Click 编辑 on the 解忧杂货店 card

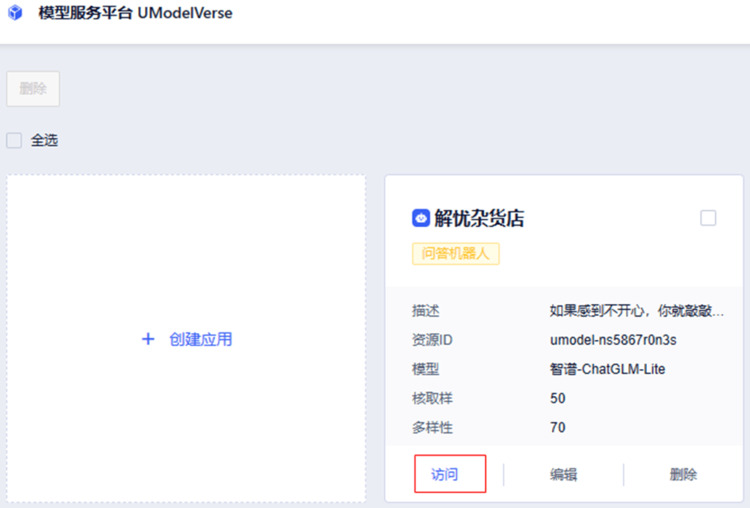click(563, 475)
